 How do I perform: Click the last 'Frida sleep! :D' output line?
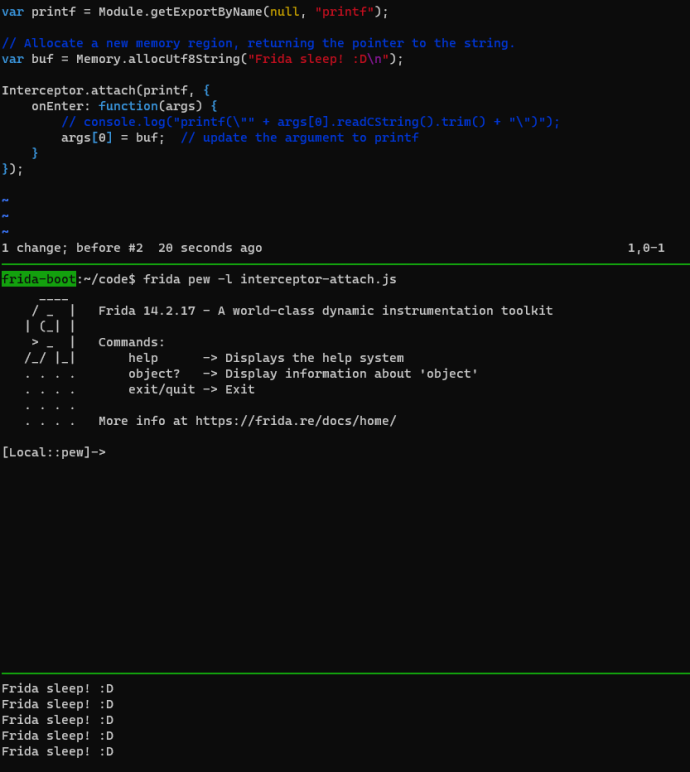coord(58,751)
